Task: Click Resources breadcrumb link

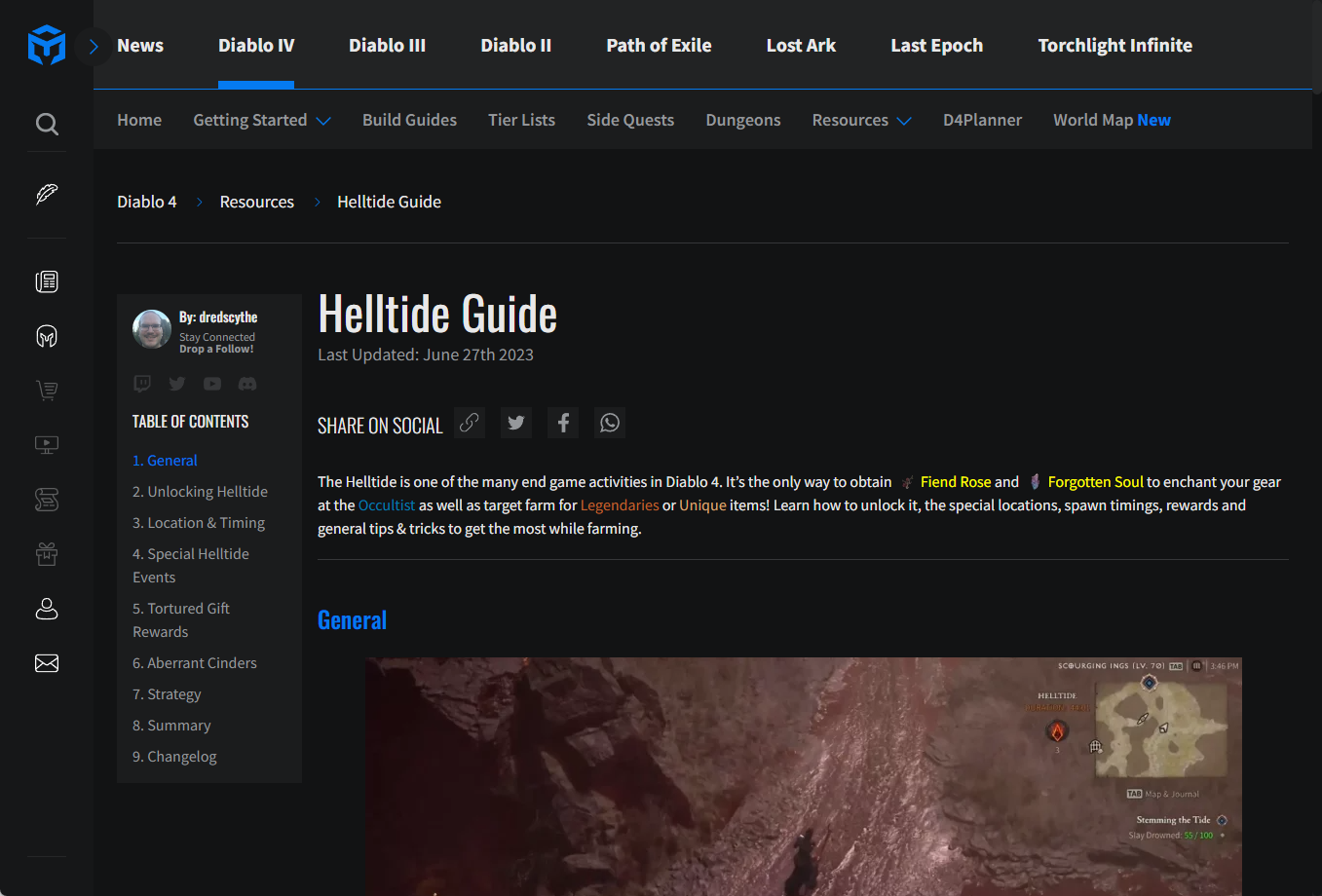Action: tap(257, 202)
